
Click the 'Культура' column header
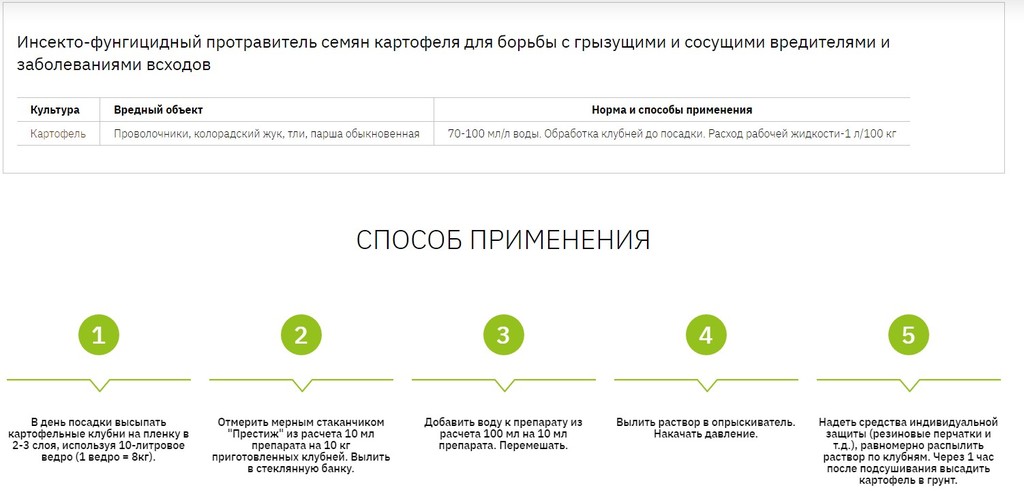[55, 110]
